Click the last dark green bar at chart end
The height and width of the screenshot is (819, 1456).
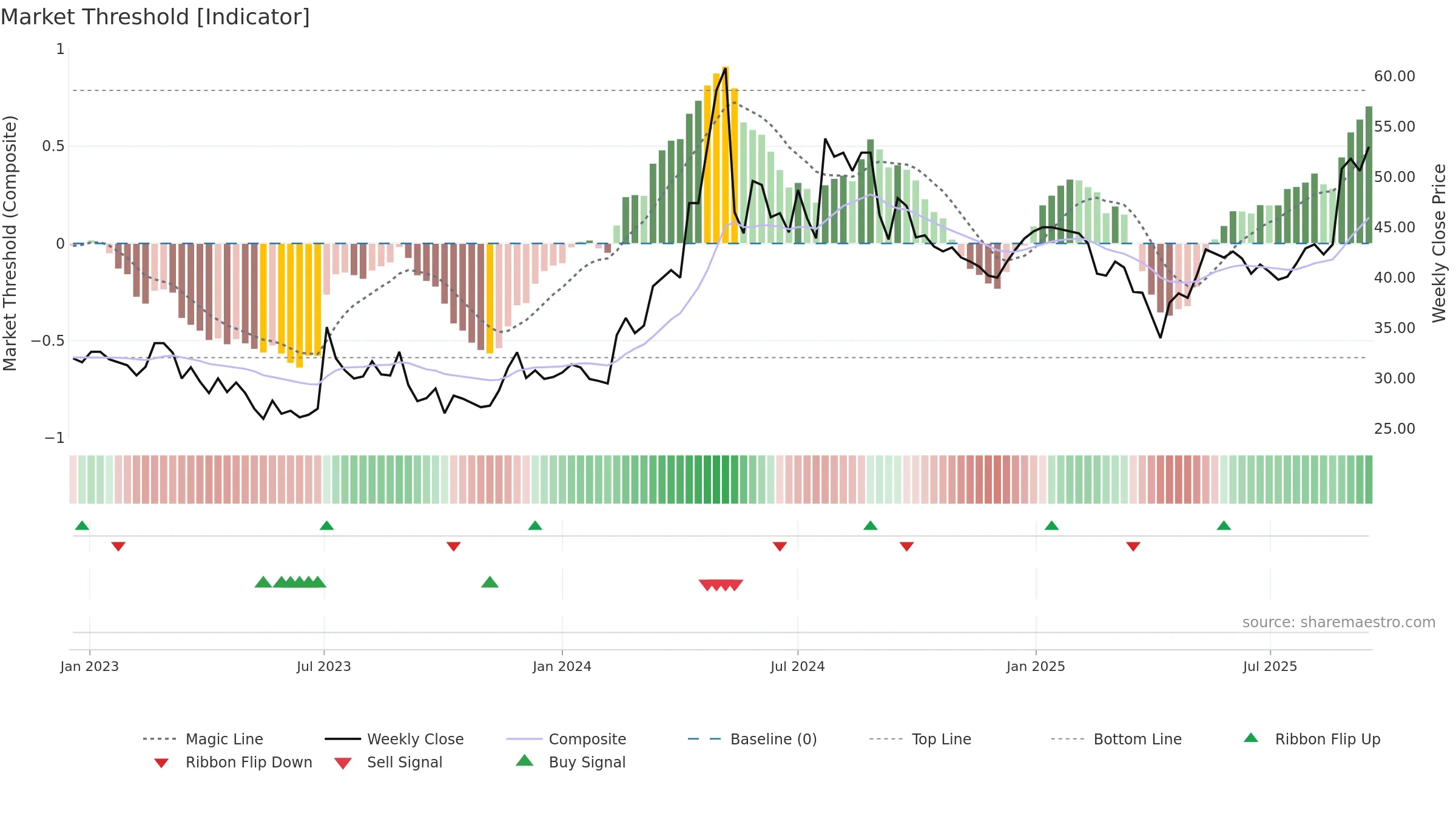coord(1369,175)
